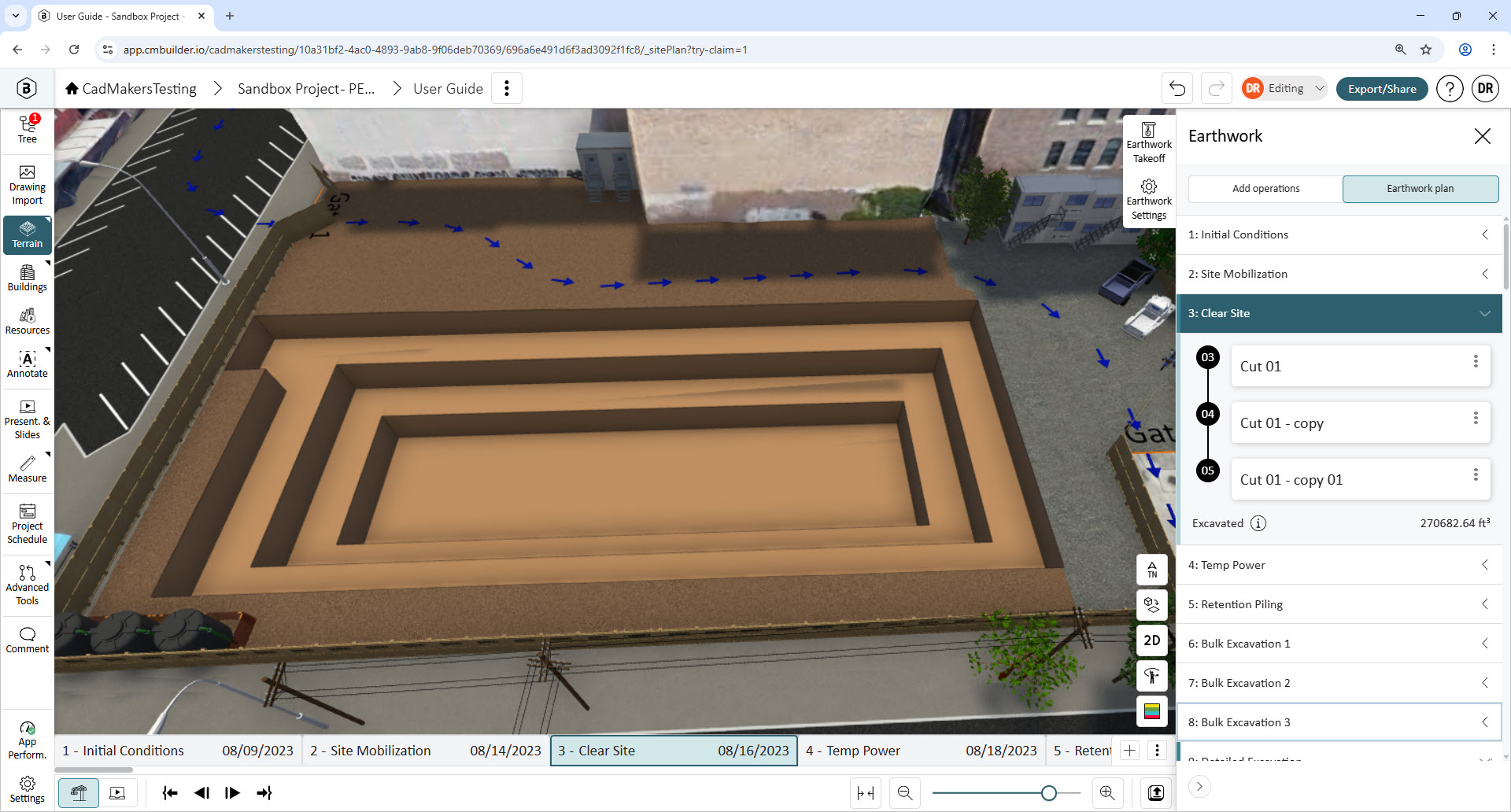Open the Earthwork Takeoff panel

(x=1149, y=142)
